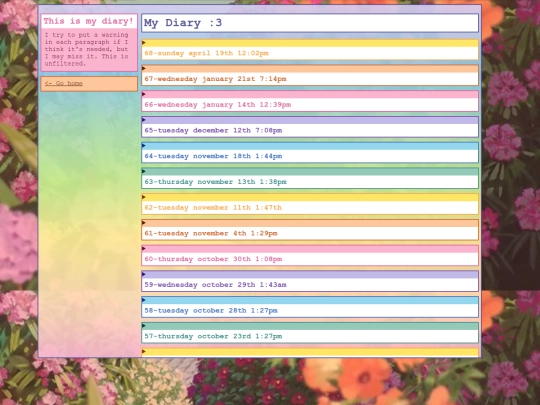
Task: Click the 'My Diary :3' page title
Action: [183, 23]
